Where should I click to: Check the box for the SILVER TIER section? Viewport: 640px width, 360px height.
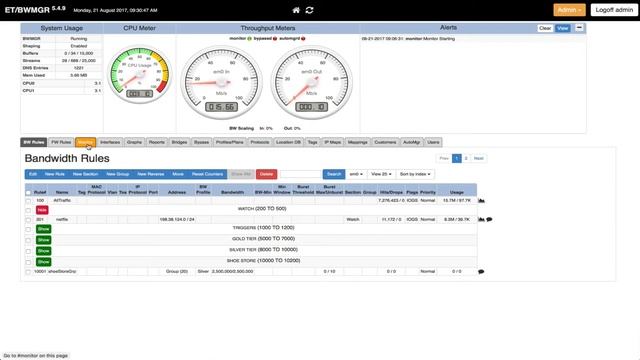click(x=28, y=251)
